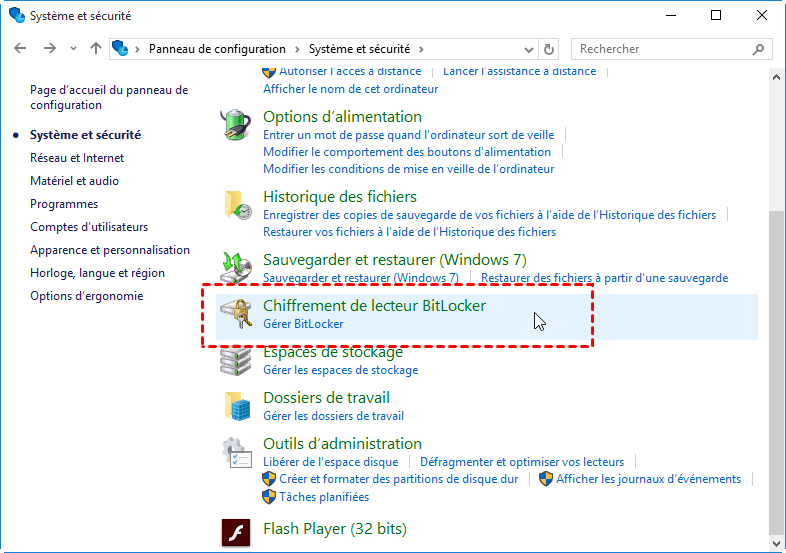
Task: Go forward with the forward arrow
Action: [50, 49]
